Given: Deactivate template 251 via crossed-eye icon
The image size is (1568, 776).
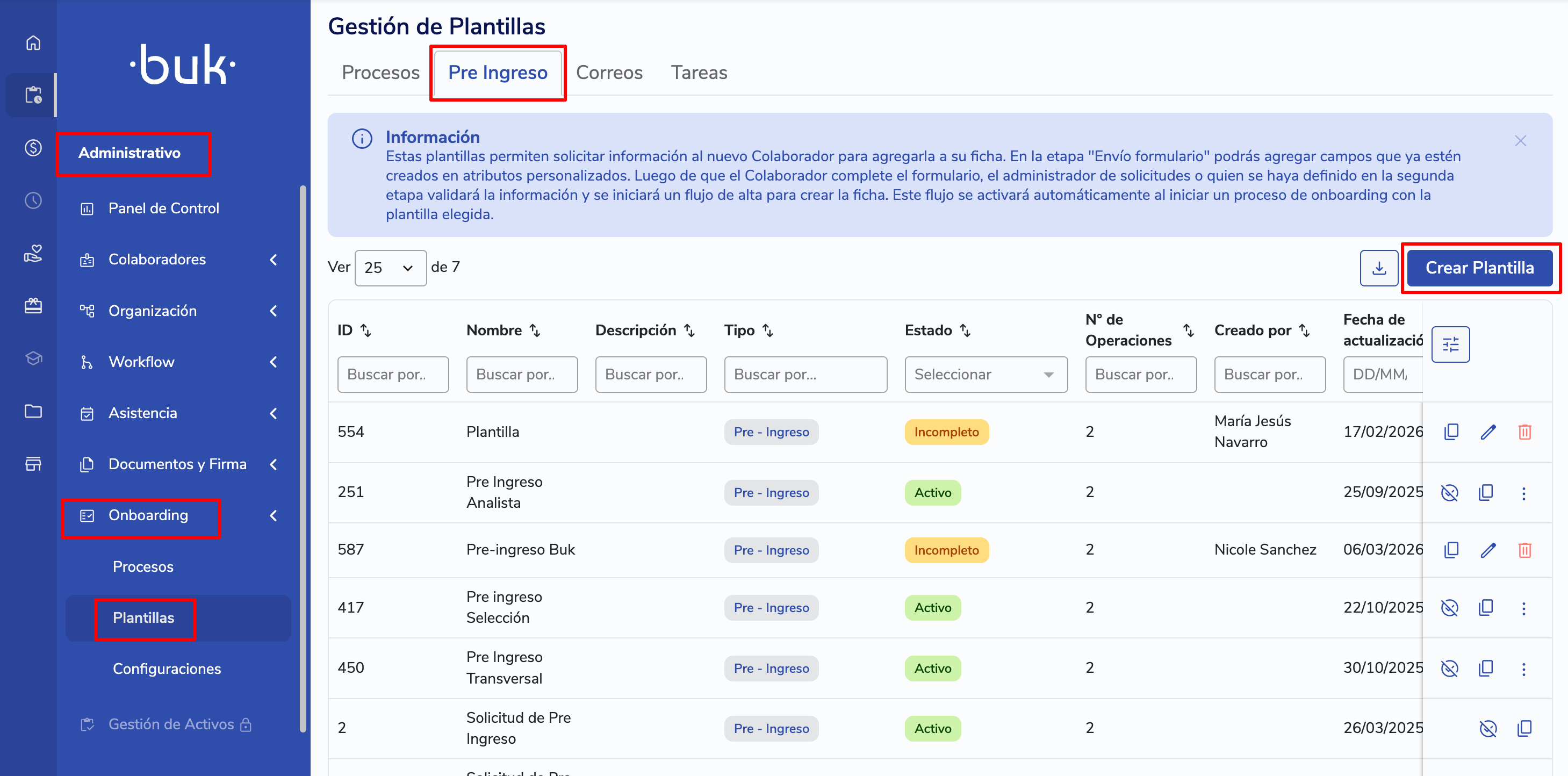Looking at the screenshot, I should (1449, 492).
